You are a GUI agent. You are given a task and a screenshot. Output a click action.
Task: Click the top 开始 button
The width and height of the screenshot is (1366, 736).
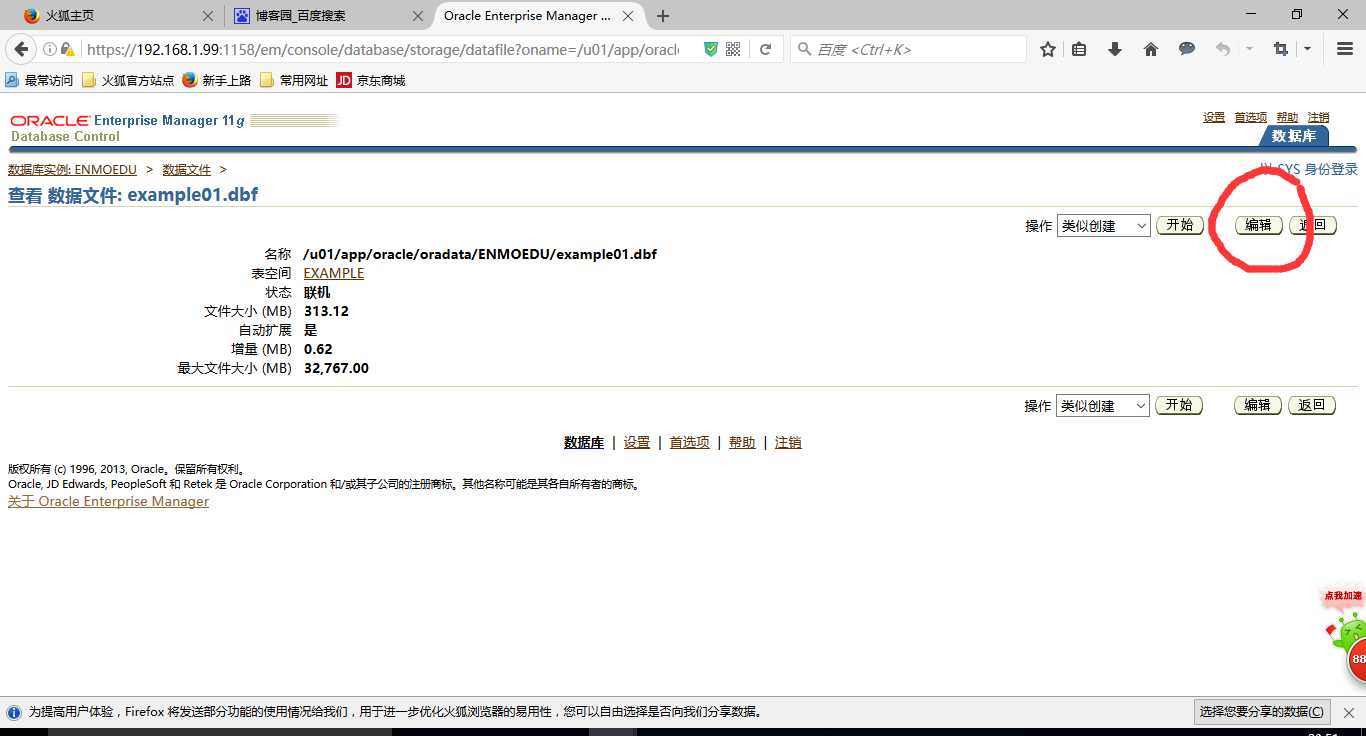pos(1180,225)
